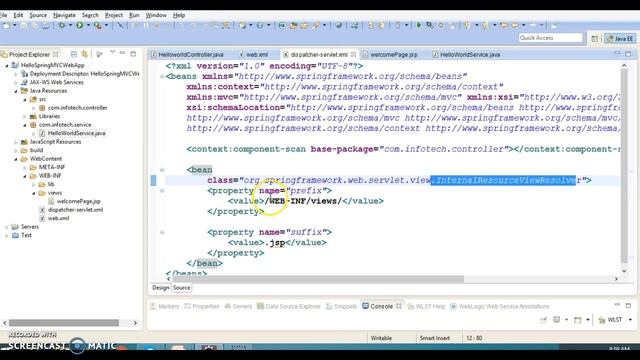Switch to HelloworldController.java tab
Viewport: 640px width, 360px height.
187,54
